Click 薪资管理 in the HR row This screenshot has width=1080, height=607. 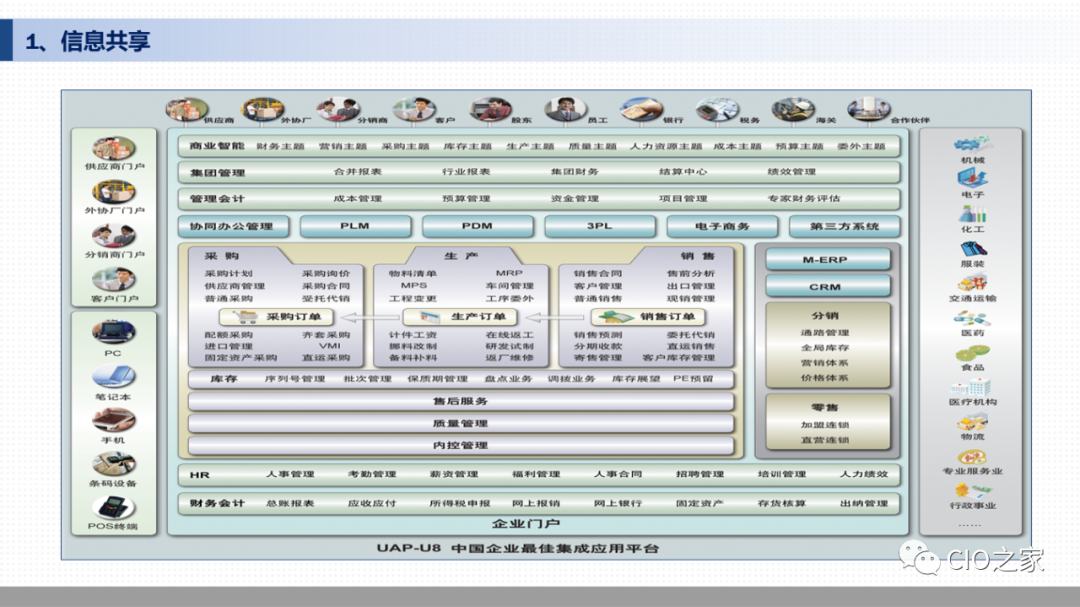(x=454, y=474)
